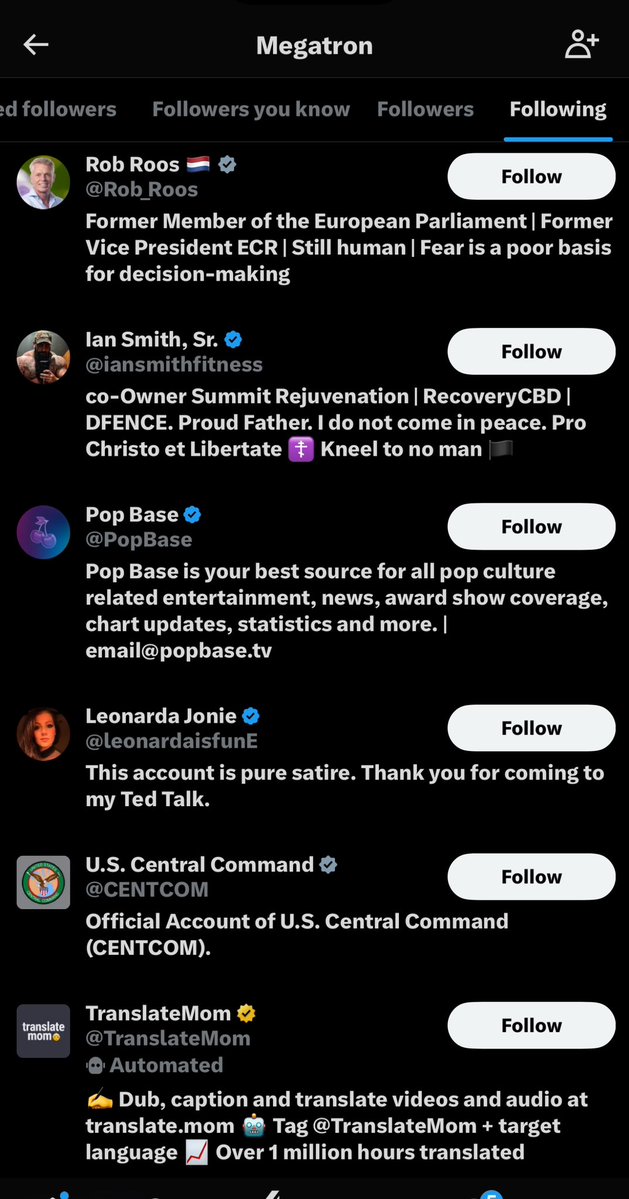The height and width of the screenshot is (1199, 629).
Task: Select the Following tab
Action: [x=557, y=109]
